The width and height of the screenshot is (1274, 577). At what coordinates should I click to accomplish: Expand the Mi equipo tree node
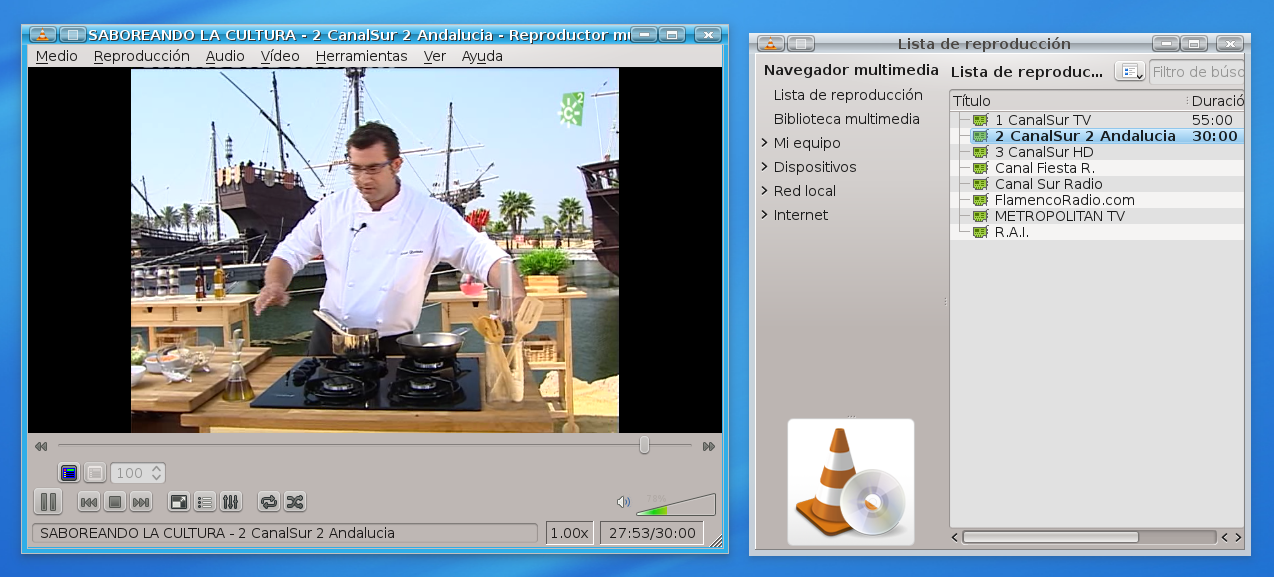pyautogui.click(x=764, y=143)
